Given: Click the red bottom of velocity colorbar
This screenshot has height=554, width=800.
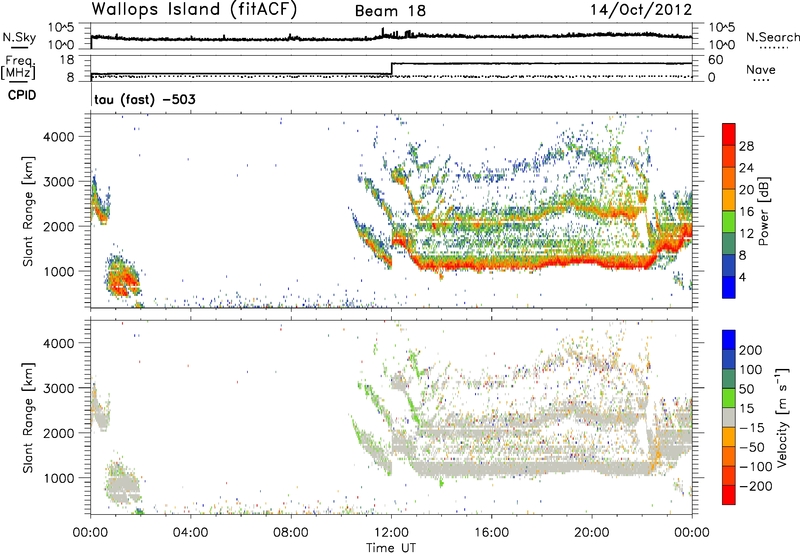Looking at the screenshot, I should pyautogui.click(x=729, y=495).
